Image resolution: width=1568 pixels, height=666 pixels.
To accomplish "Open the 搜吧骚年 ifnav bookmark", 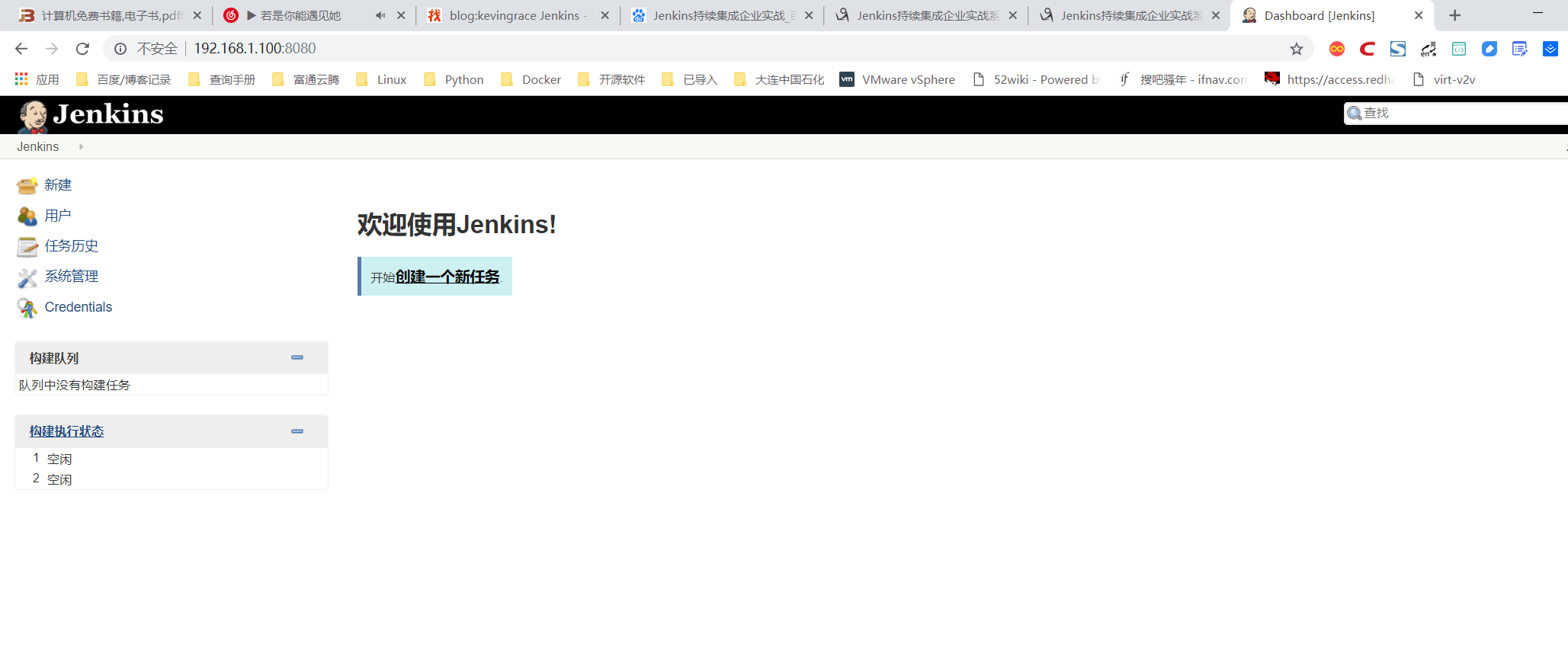I will (x=1183, y=79).
